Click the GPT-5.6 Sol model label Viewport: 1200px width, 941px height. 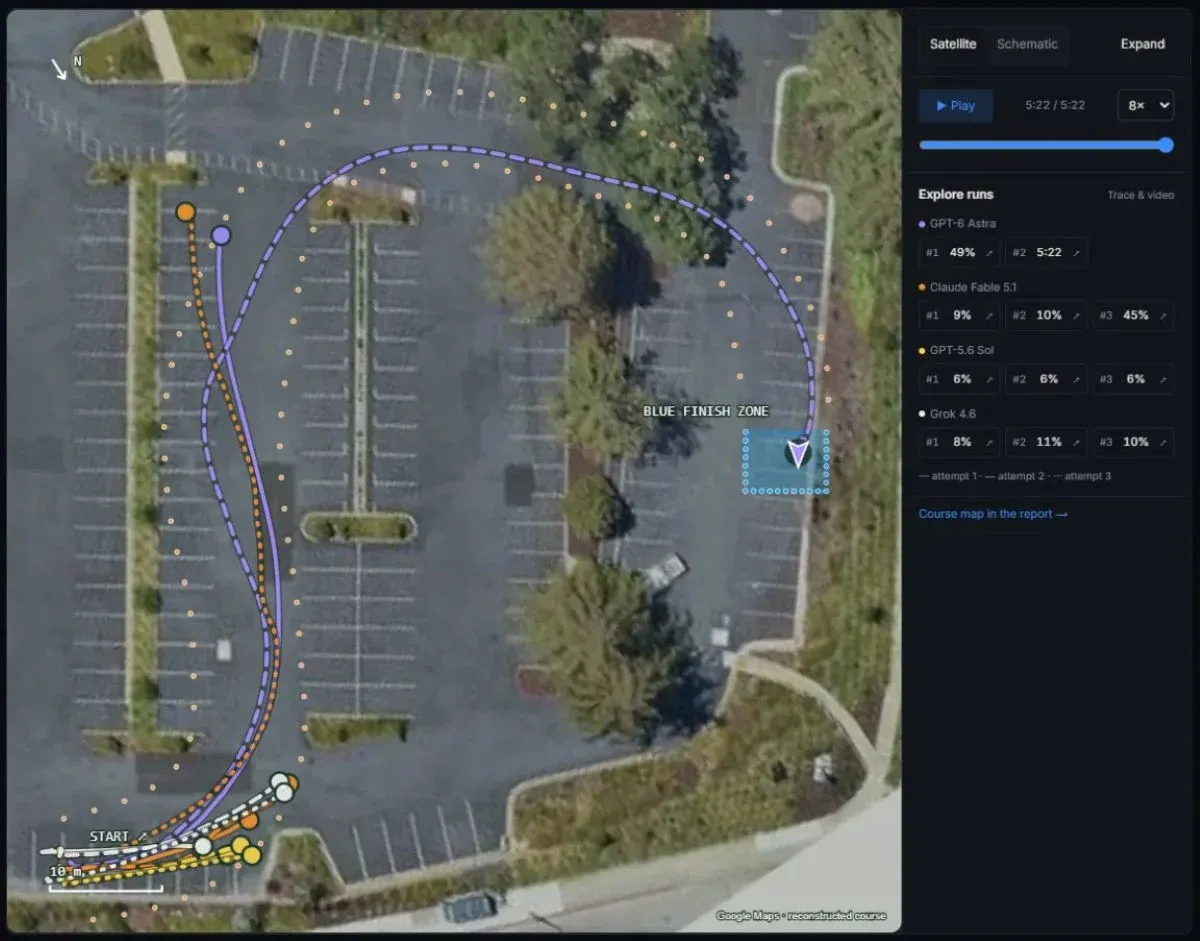(962, 350)
